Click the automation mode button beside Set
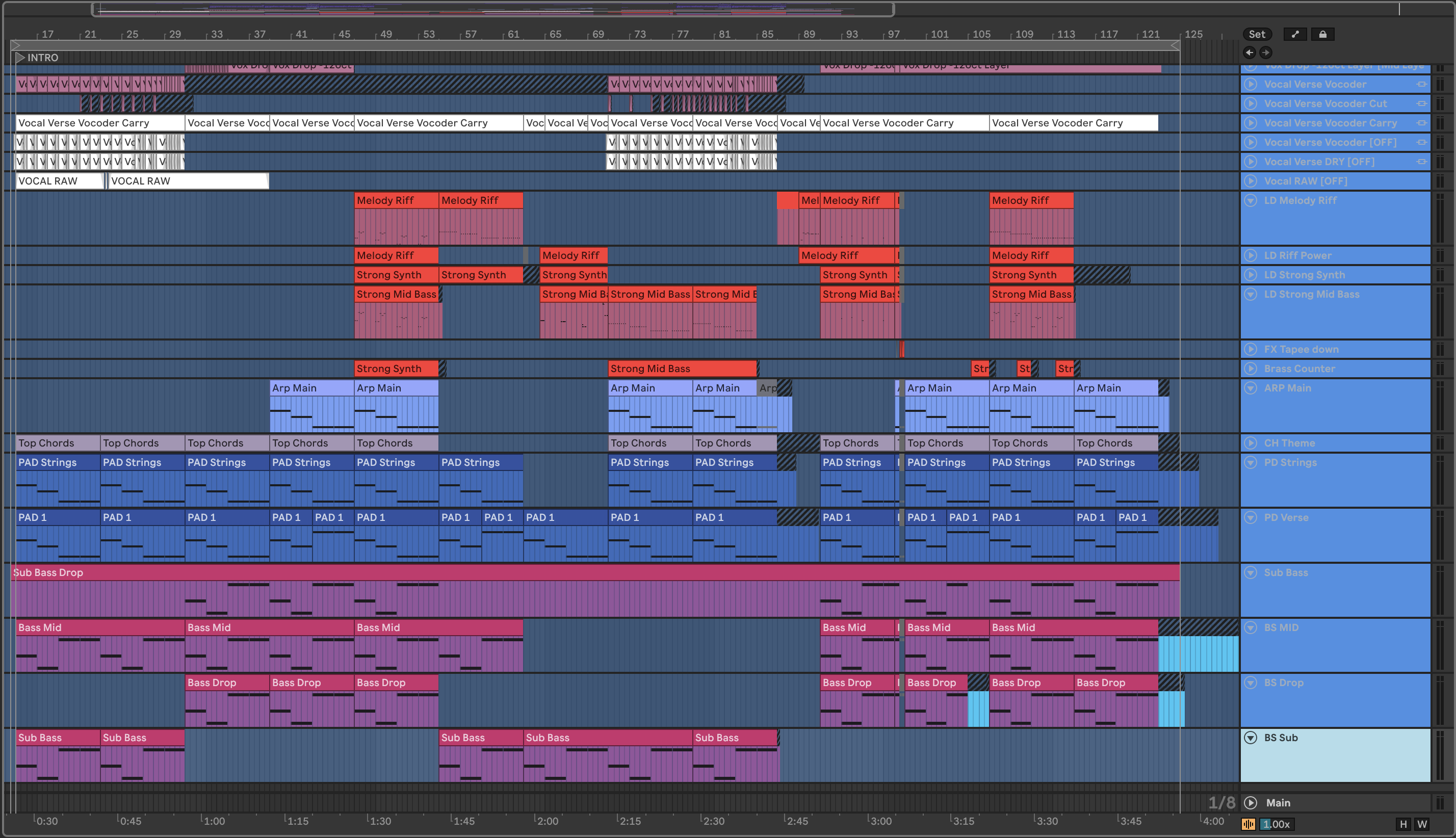The image size is (1456, 838). [1295, 35]
